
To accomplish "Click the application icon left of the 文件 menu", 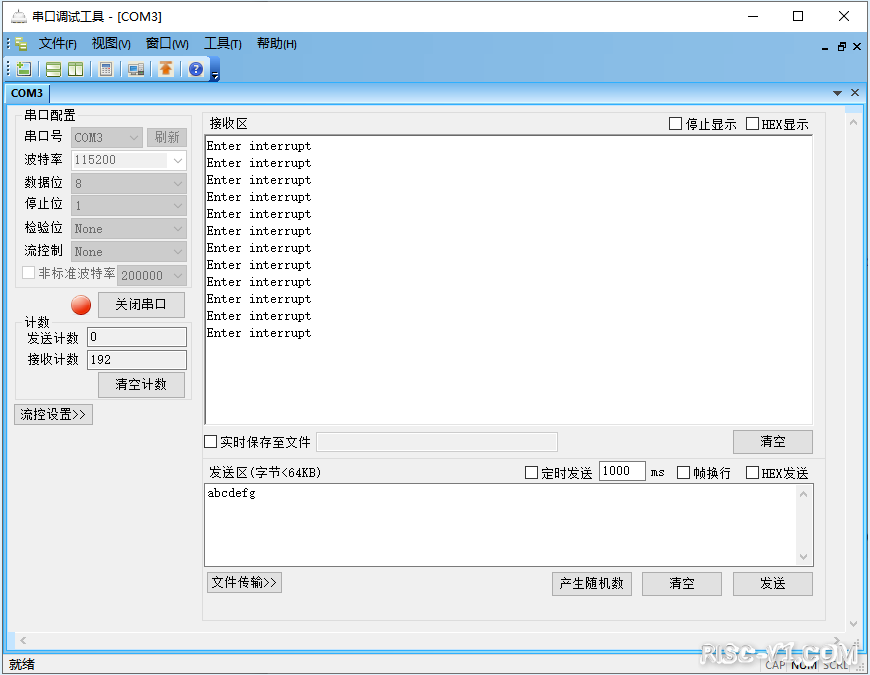I will coord(21,44).
